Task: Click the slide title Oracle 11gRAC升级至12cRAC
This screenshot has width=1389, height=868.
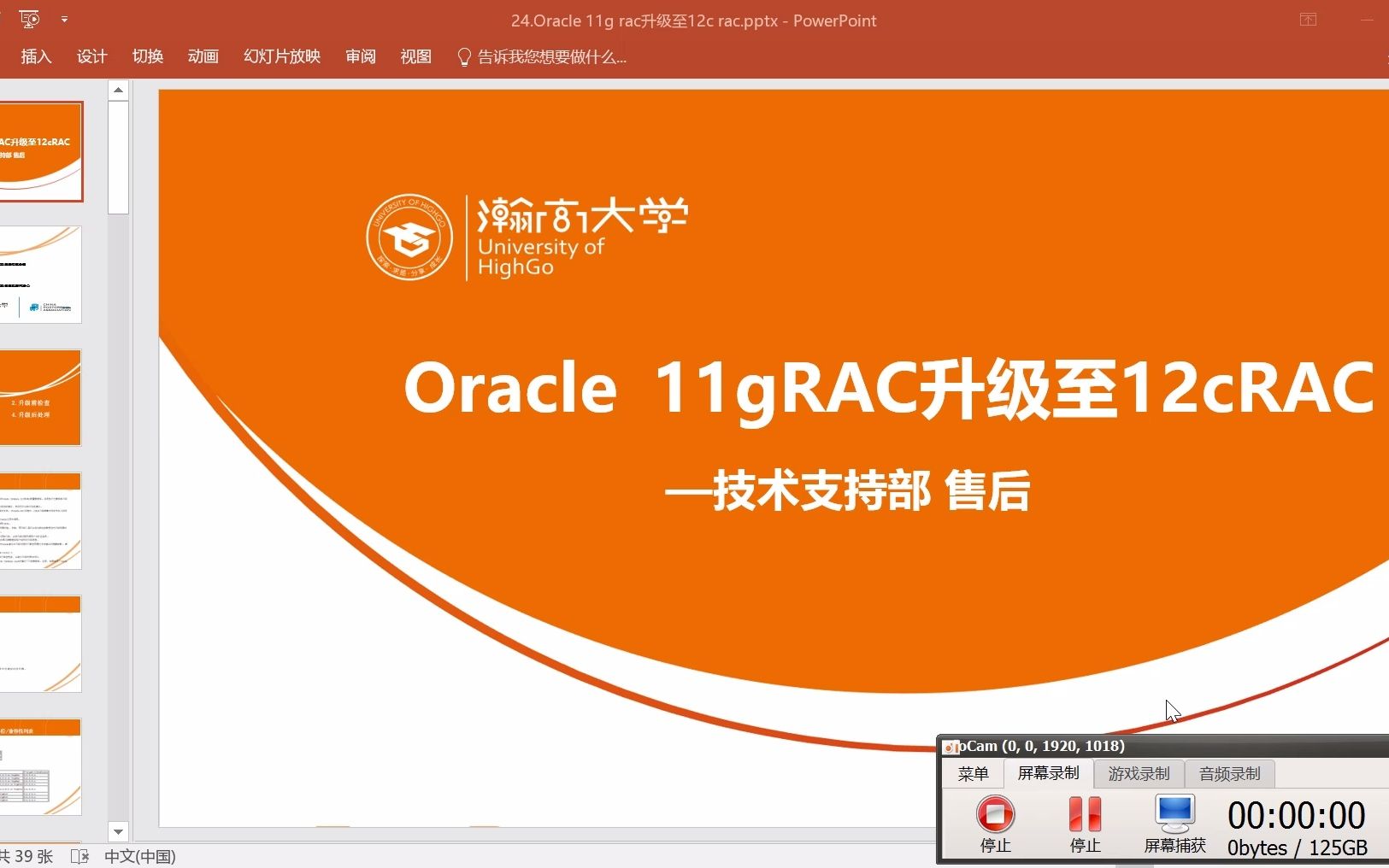Action: (888, 389)
